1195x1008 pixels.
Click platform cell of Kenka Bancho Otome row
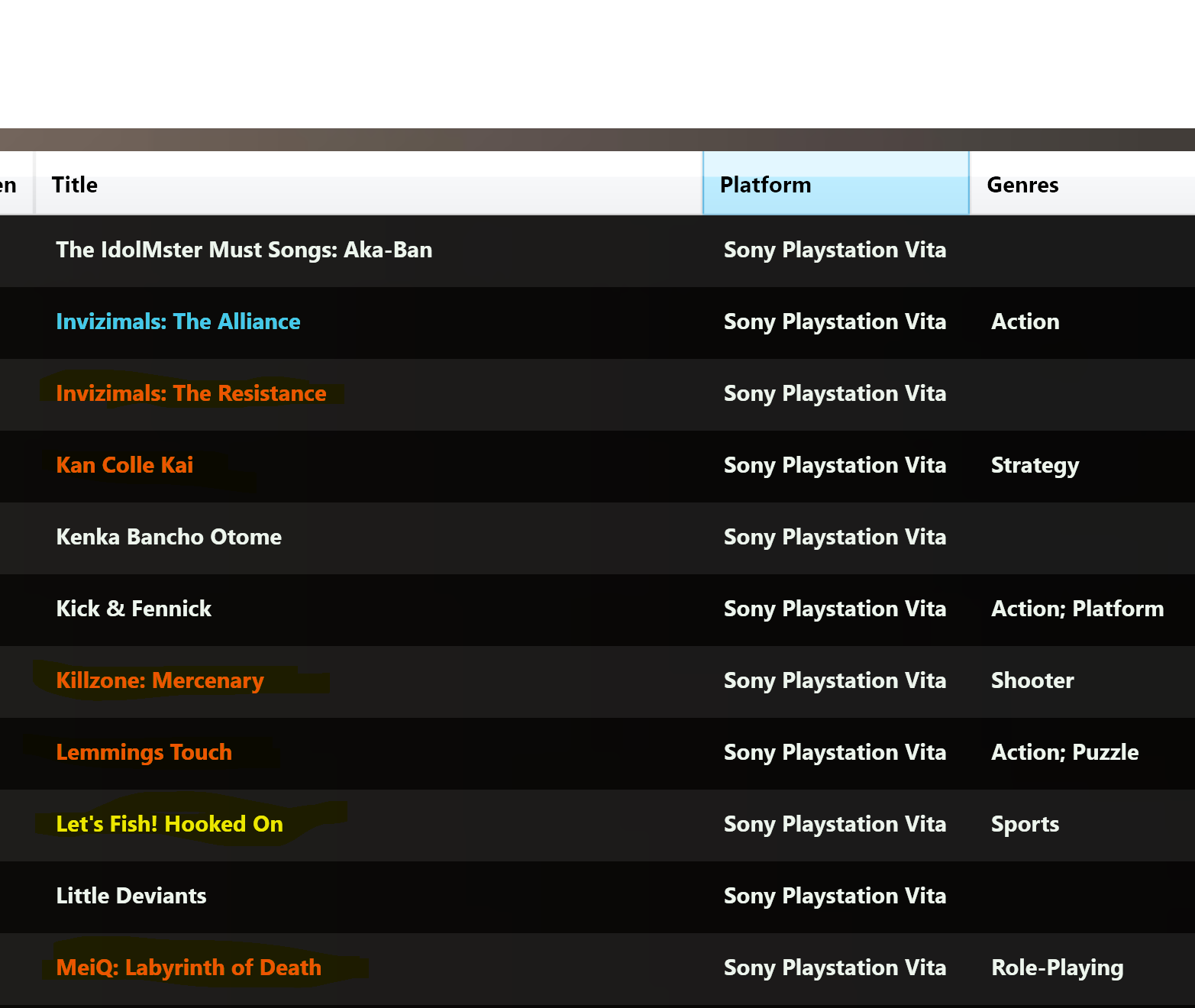[835, 538]
